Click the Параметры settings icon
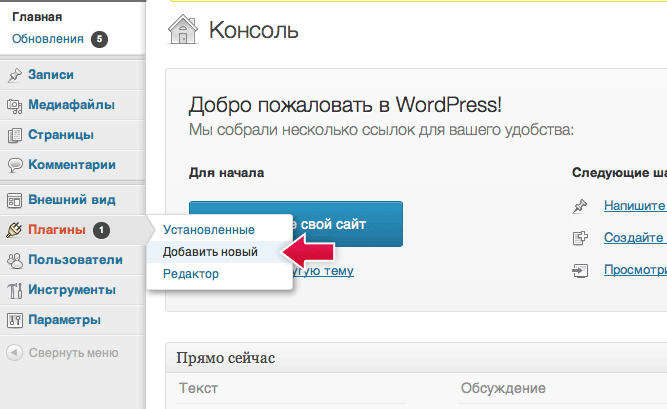Screen dimensions: 667x409 (x=15, y=320)
